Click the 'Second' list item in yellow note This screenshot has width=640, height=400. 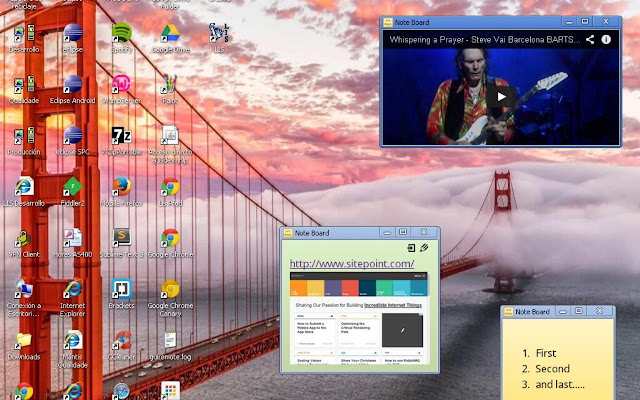552,368
